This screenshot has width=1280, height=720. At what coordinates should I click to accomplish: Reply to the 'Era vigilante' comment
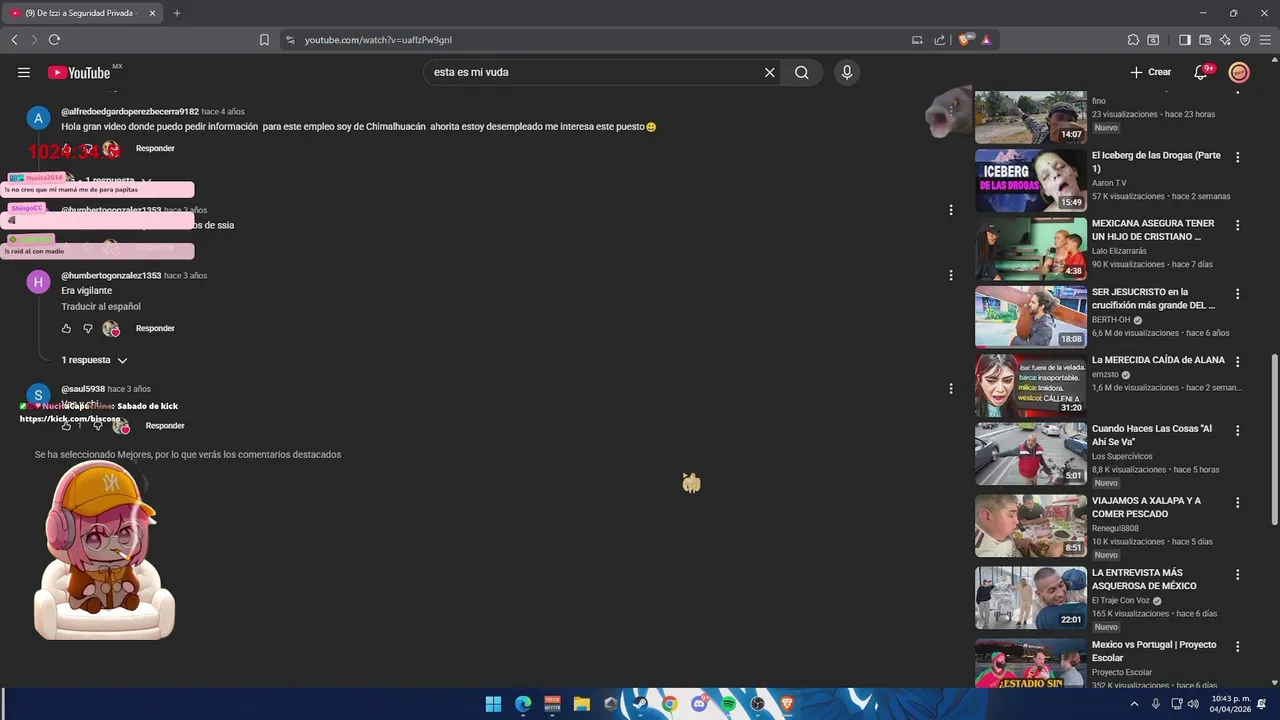tap(155, 328)
